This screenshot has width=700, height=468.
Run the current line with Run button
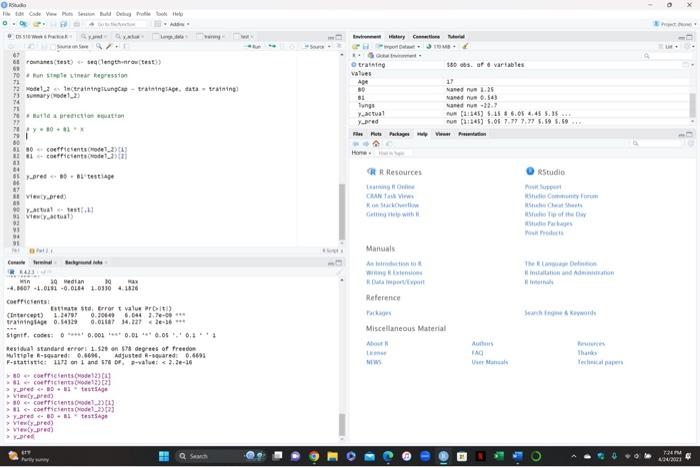coord(254,46)
